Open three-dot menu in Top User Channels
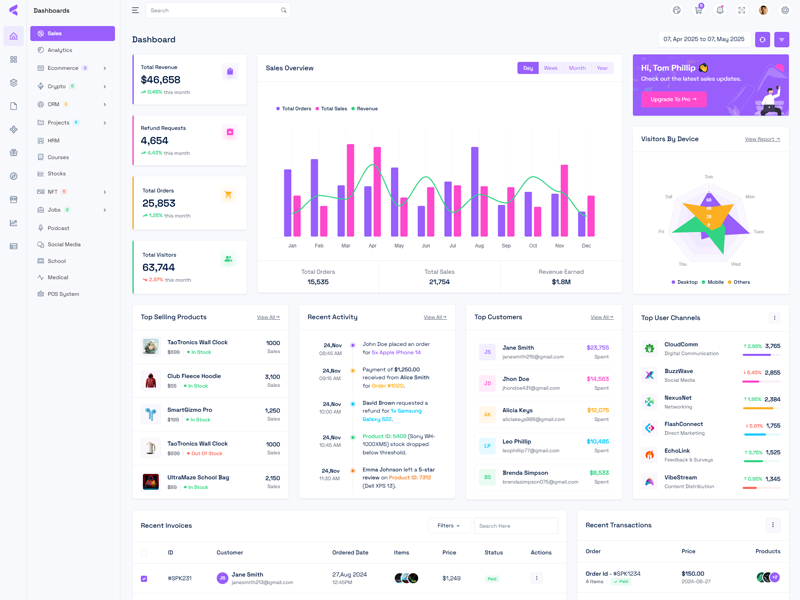 (774, 318)
